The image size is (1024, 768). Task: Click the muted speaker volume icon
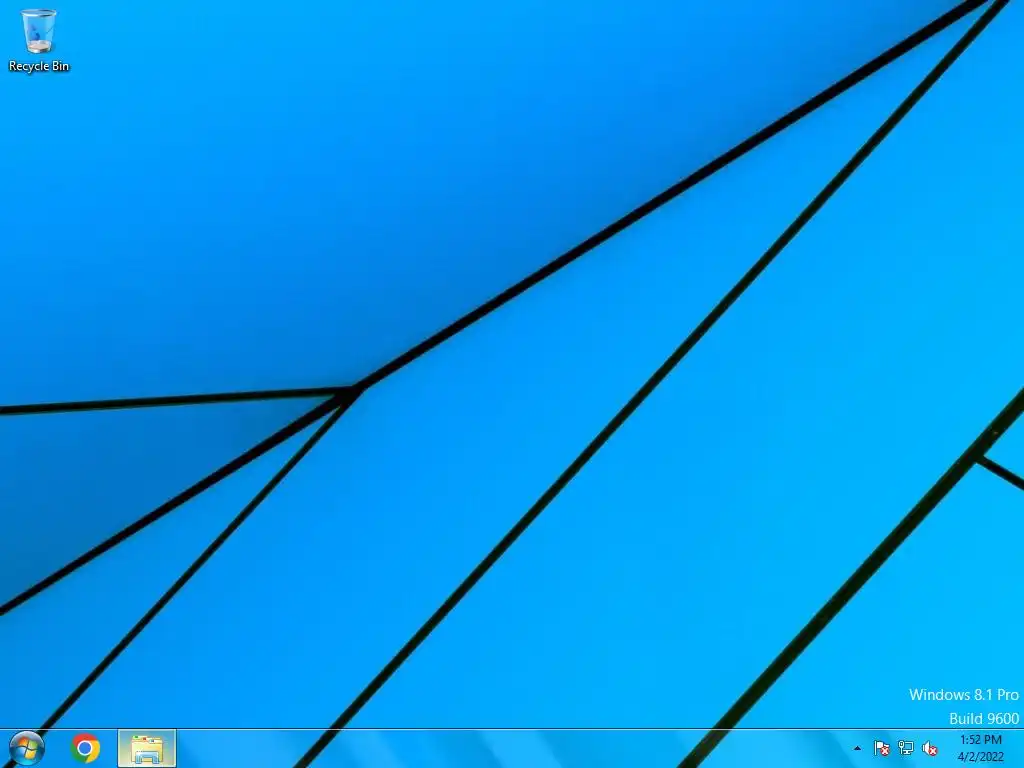pos(930,748)
